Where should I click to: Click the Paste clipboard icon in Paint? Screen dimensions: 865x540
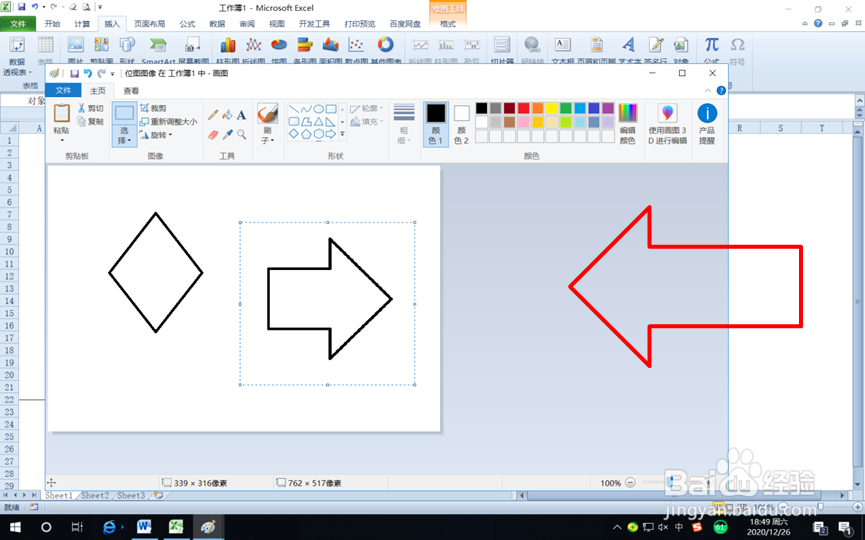(61, 113)
